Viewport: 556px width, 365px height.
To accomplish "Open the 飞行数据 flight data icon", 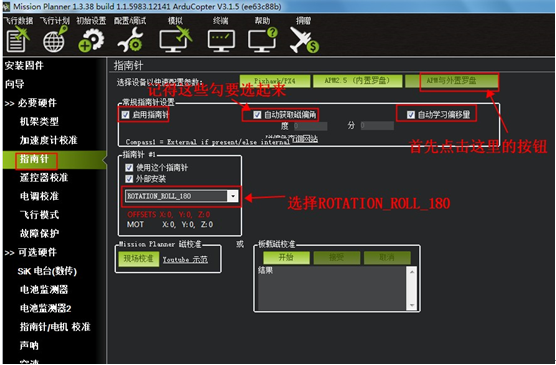I will click(x=18, y=40).
